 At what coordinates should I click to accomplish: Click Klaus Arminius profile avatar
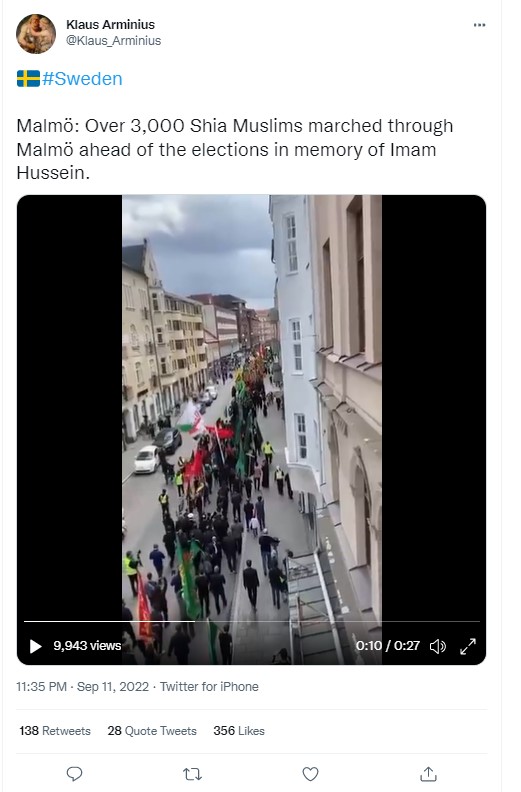36,34
